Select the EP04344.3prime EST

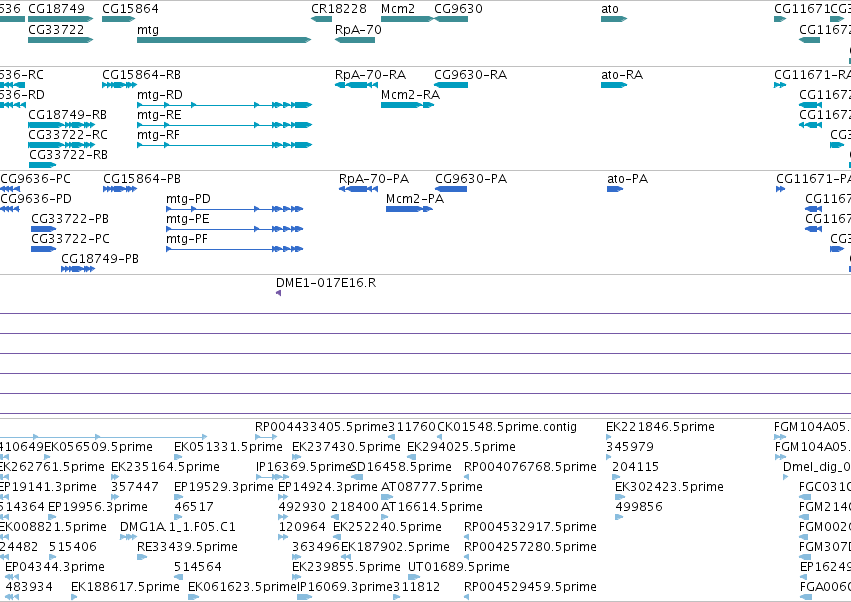pyautogui.click(x=12, y=577)
